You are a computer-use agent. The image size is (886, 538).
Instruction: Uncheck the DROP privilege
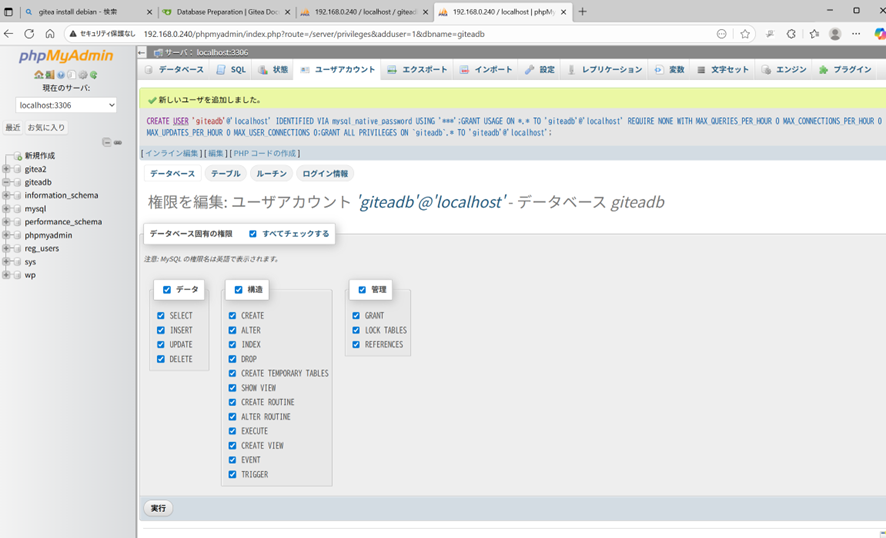point(232,359)
